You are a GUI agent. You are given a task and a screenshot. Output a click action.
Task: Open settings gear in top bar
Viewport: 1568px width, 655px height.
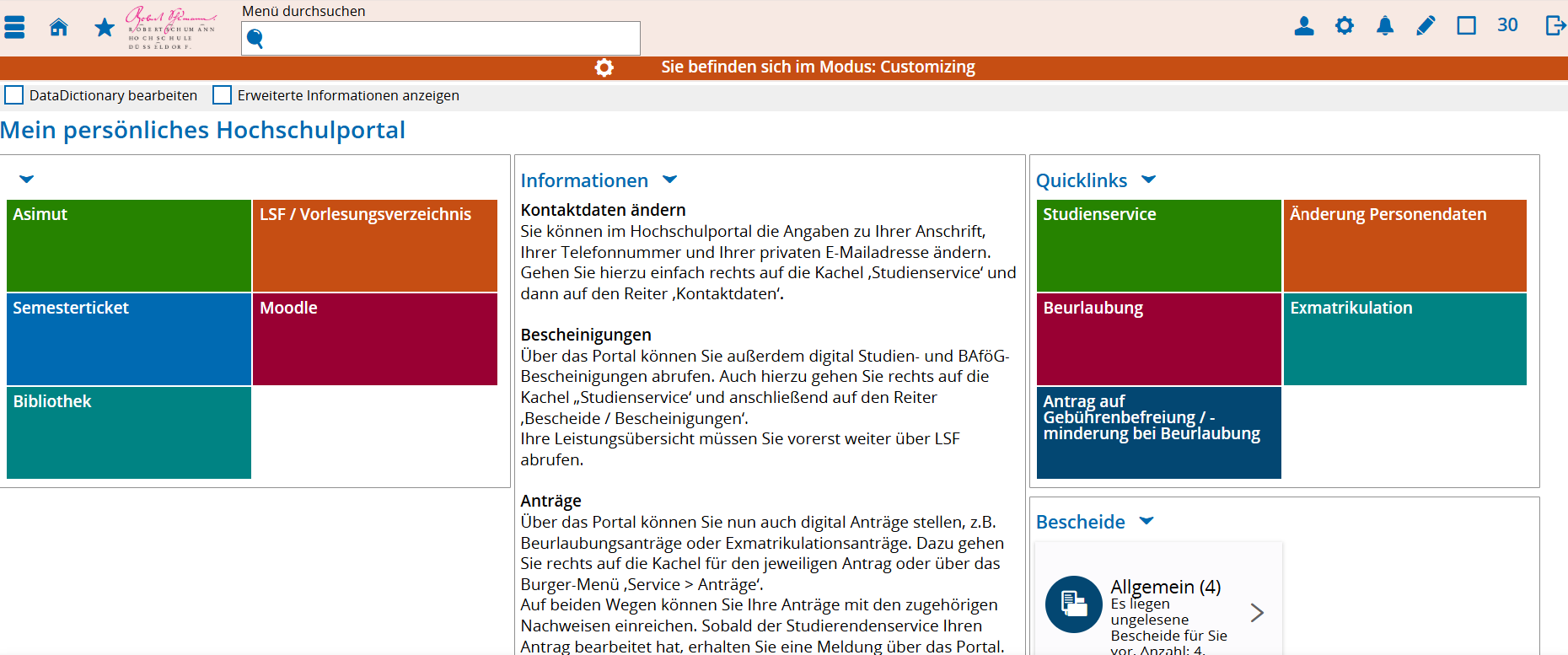pos(1344,26)
